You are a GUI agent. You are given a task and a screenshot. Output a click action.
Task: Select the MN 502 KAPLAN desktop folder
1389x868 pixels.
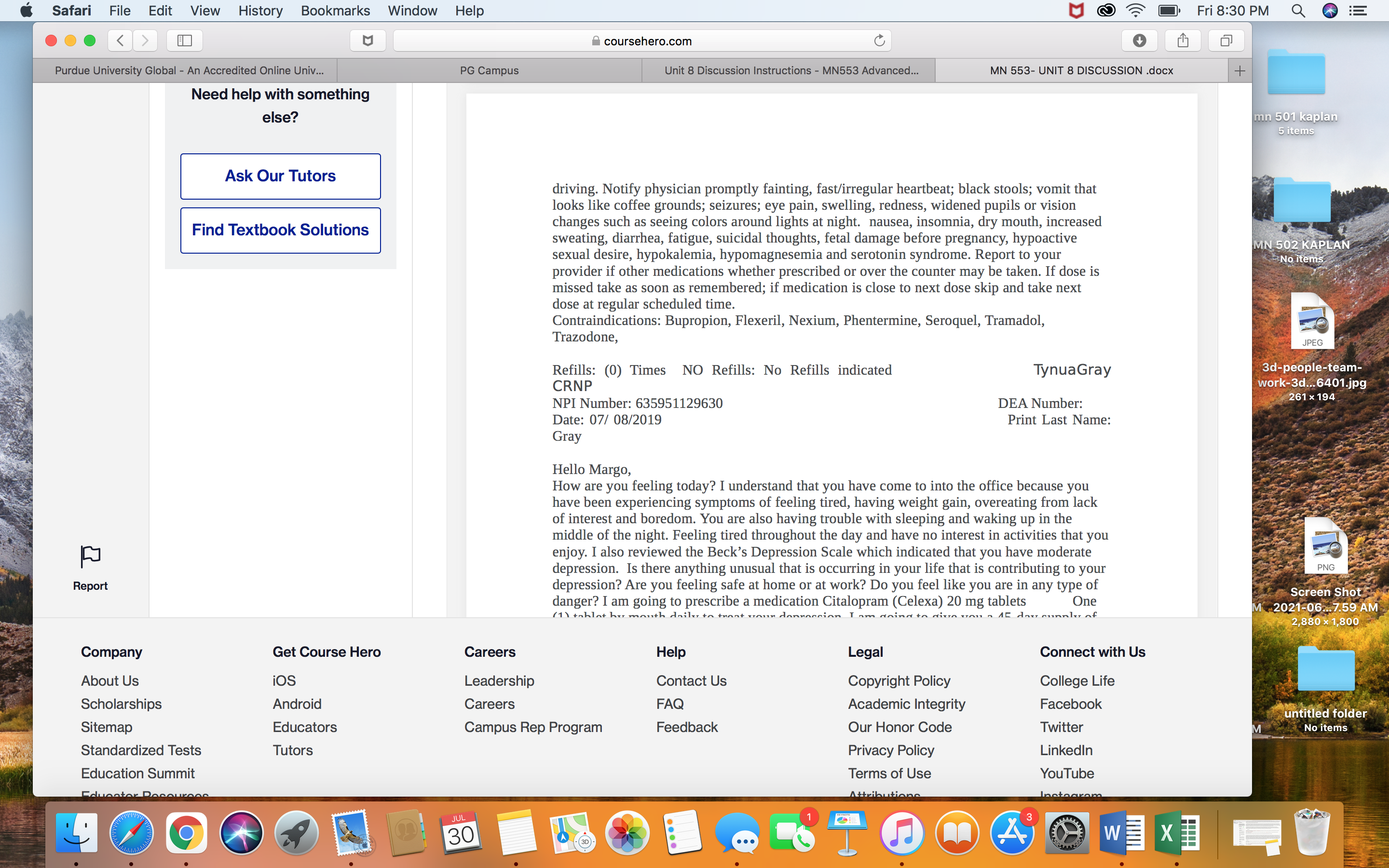click(1301, 221)
